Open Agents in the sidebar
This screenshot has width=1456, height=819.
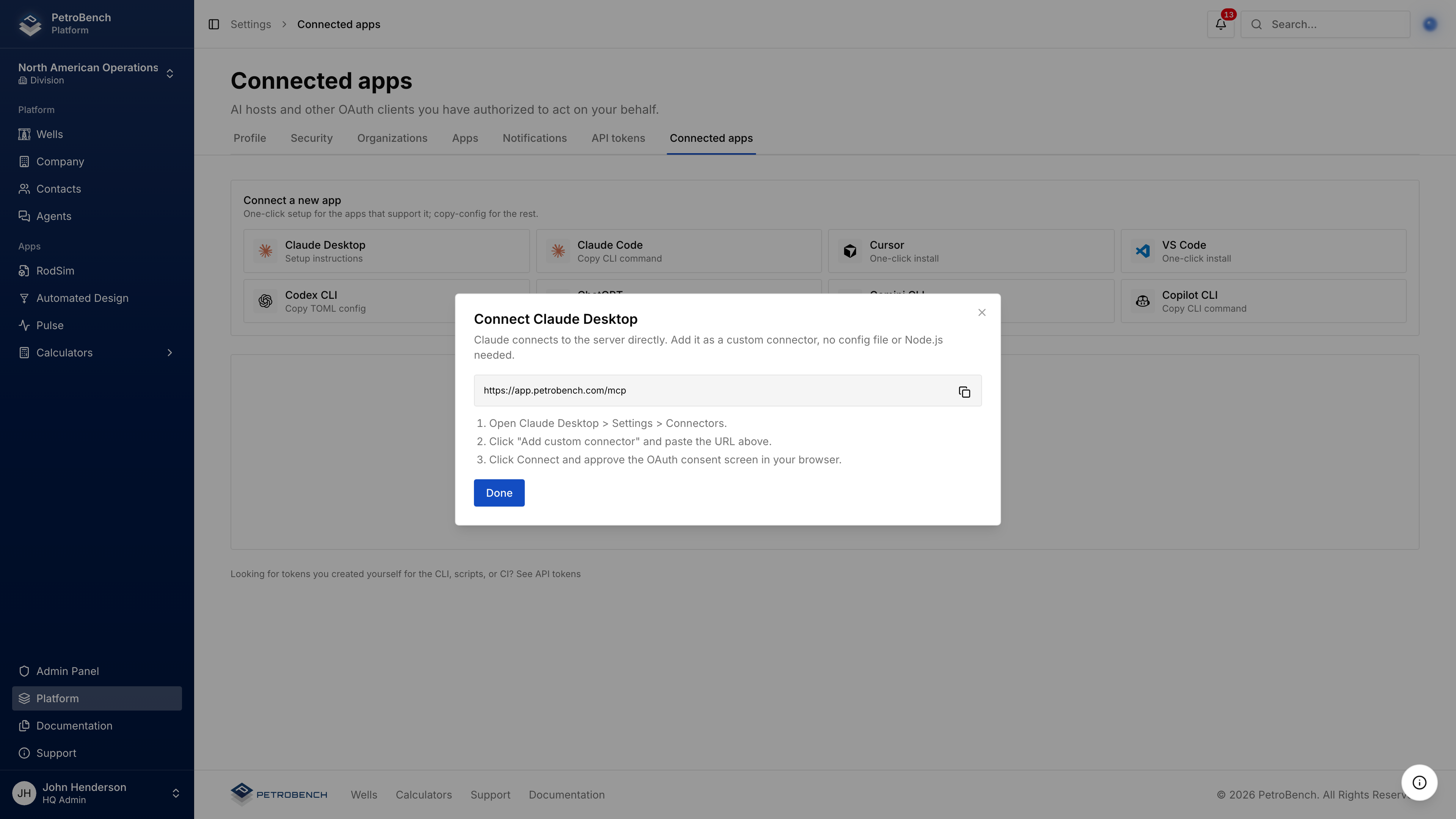(97, 216)
